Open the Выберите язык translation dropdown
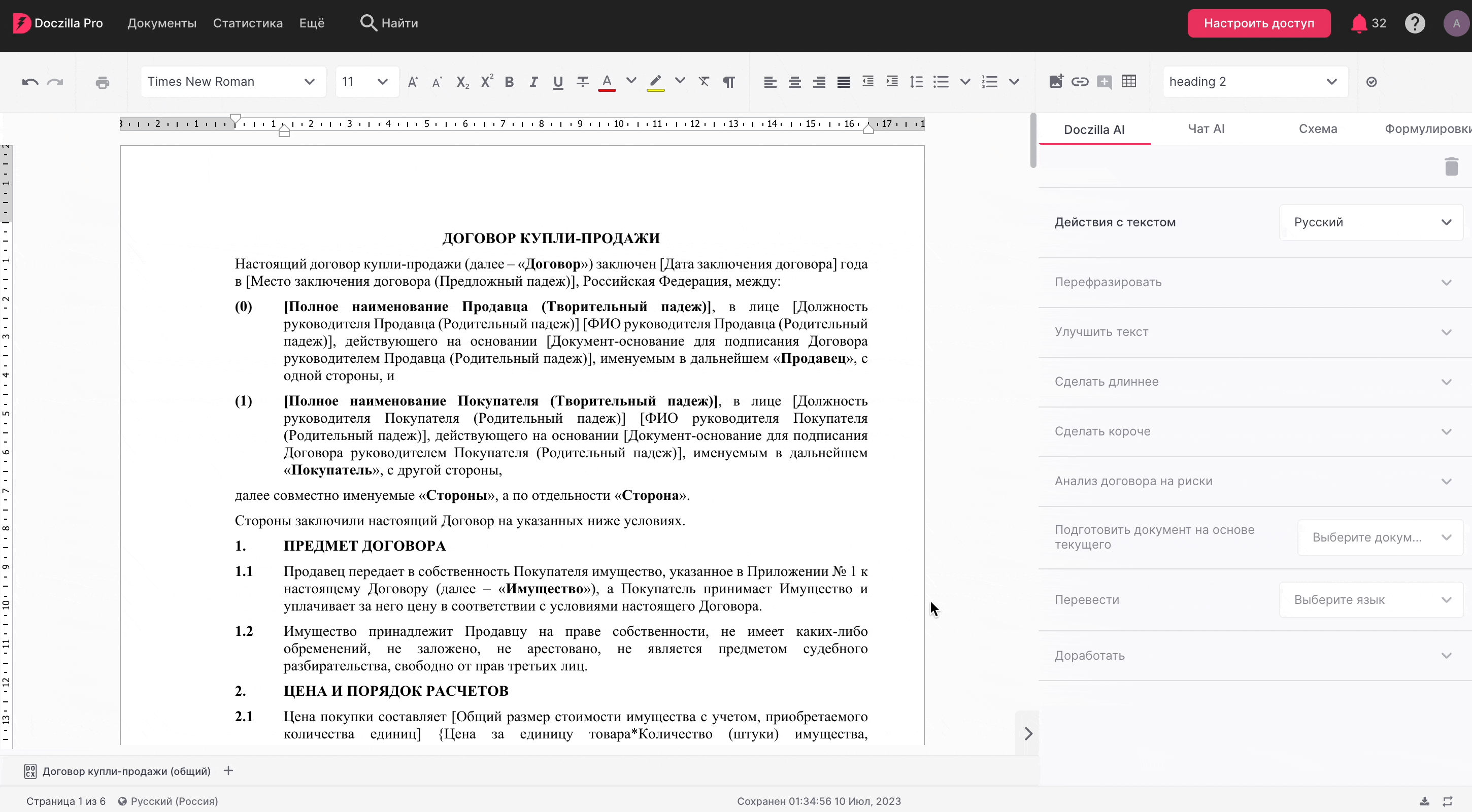Image resolution: width=1472 pixels, height=812 pixels. pos(1371,599)
